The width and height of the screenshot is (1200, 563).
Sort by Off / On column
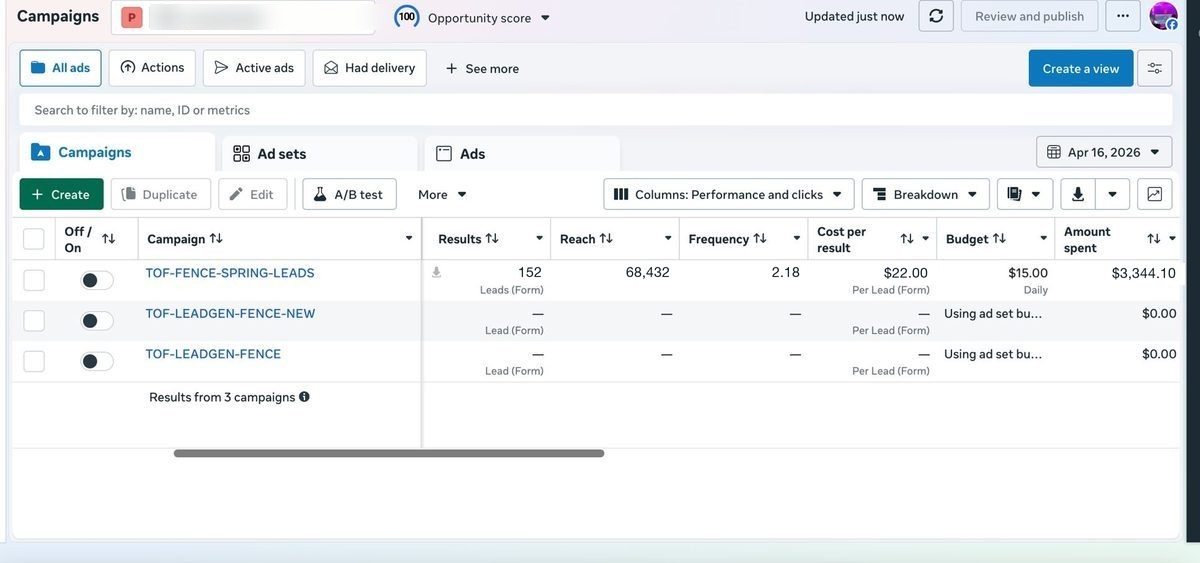[x=109, y=239]
